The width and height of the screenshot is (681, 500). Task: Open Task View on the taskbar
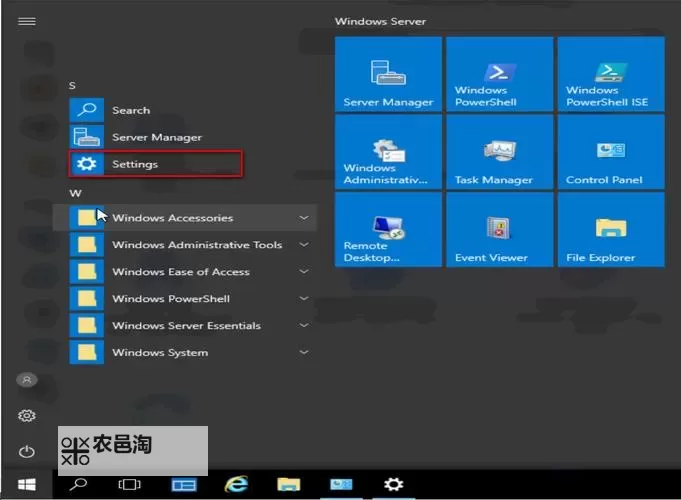(129, 484)
